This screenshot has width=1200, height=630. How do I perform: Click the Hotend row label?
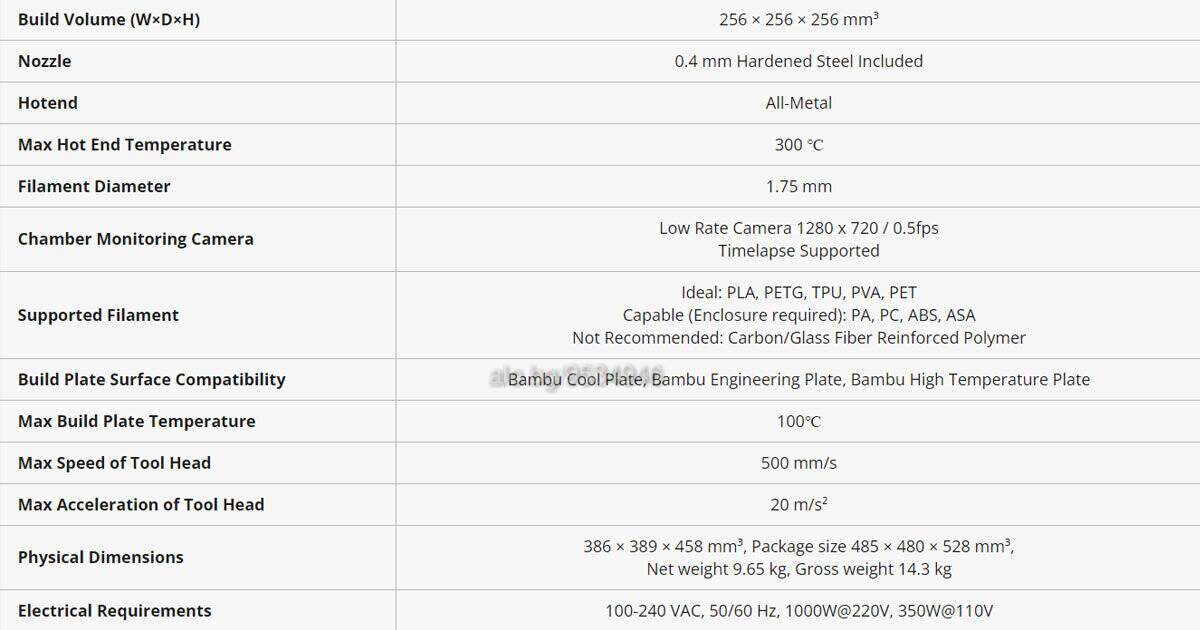[48, 103]
